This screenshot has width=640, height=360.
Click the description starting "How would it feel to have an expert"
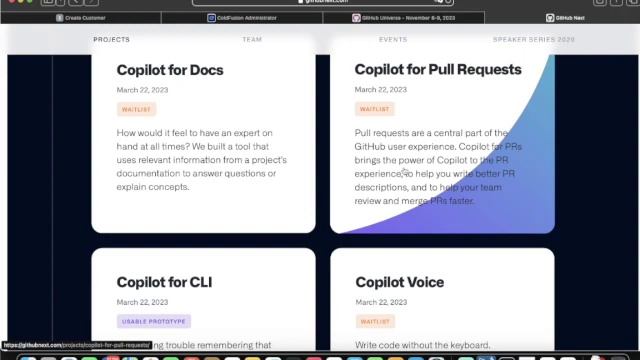tap(202, 160)
